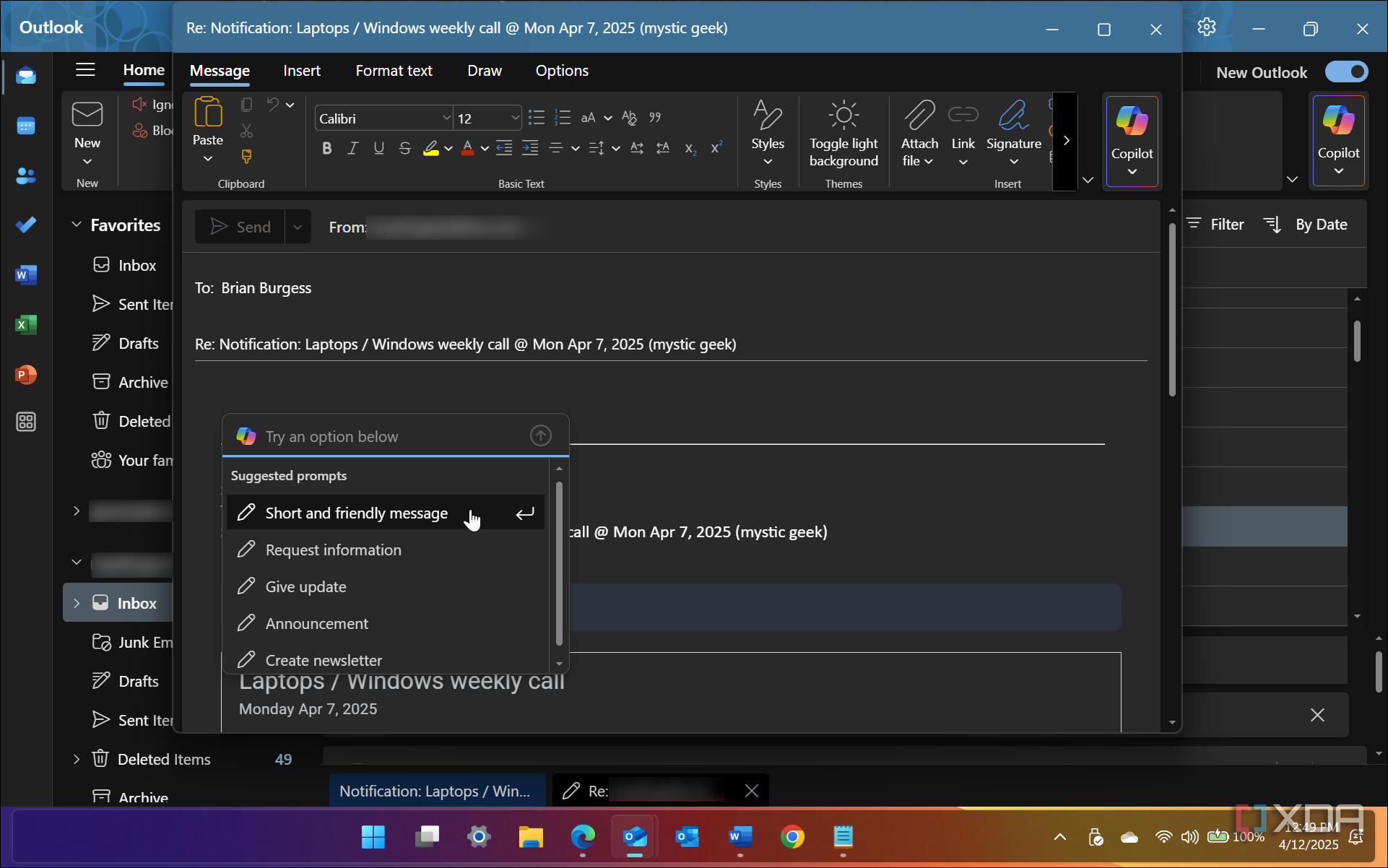Click the strikethrough formatting icon
Viewport: 1388px width, 868px height.
(405, 148)
